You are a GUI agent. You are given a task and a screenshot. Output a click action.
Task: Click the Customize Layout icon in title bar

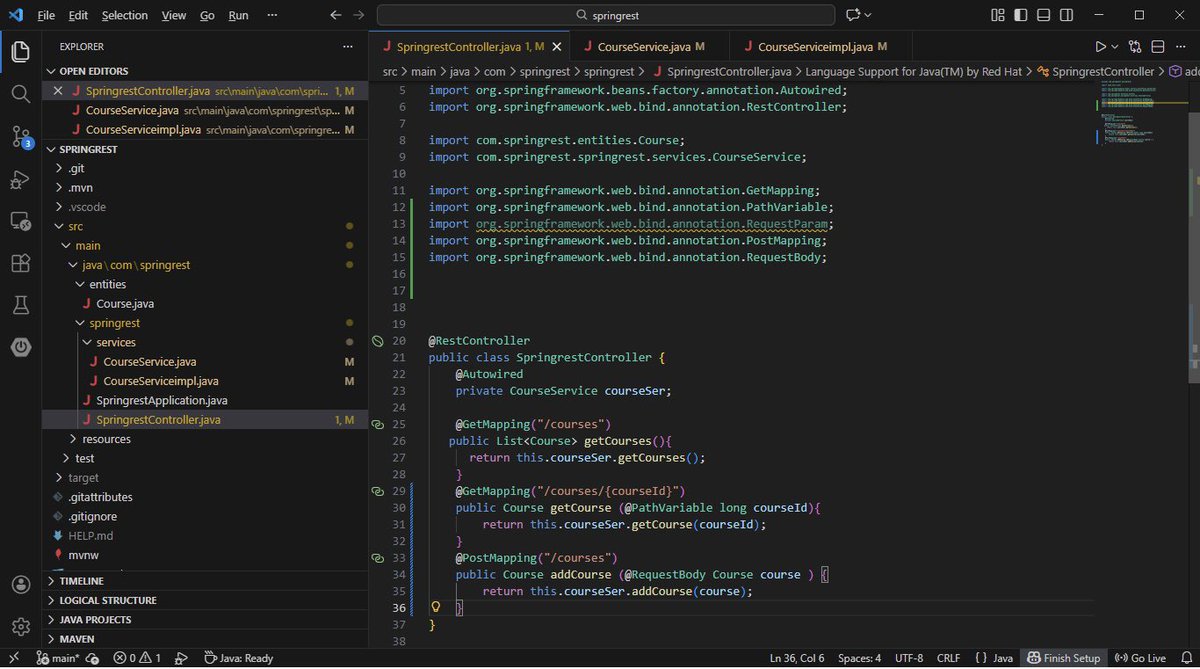[997, 15]
